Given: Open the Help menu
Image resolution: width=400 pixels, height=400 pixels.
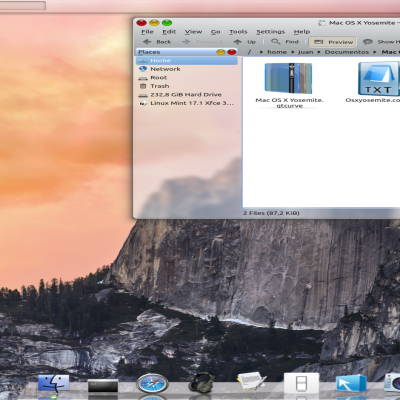Looking at the screenshot, I should coord(302,32).
